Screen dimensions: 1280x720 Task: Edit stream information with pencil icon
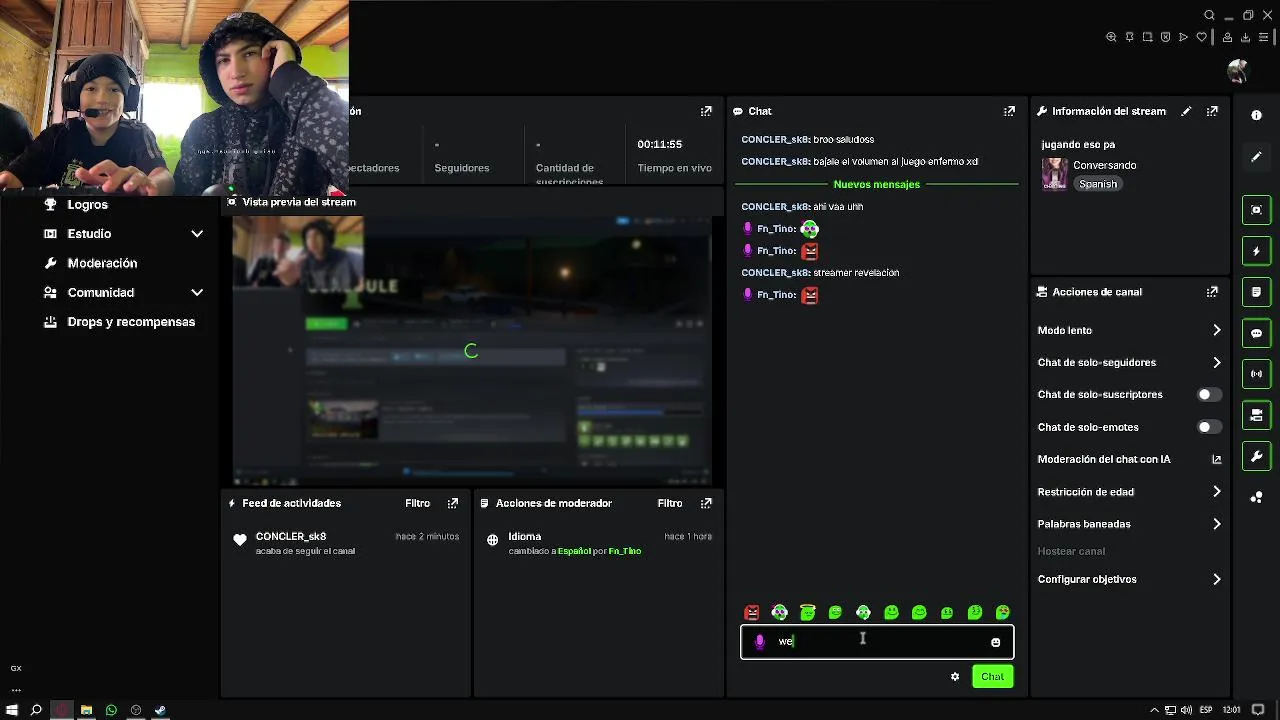click(1186, 111)
